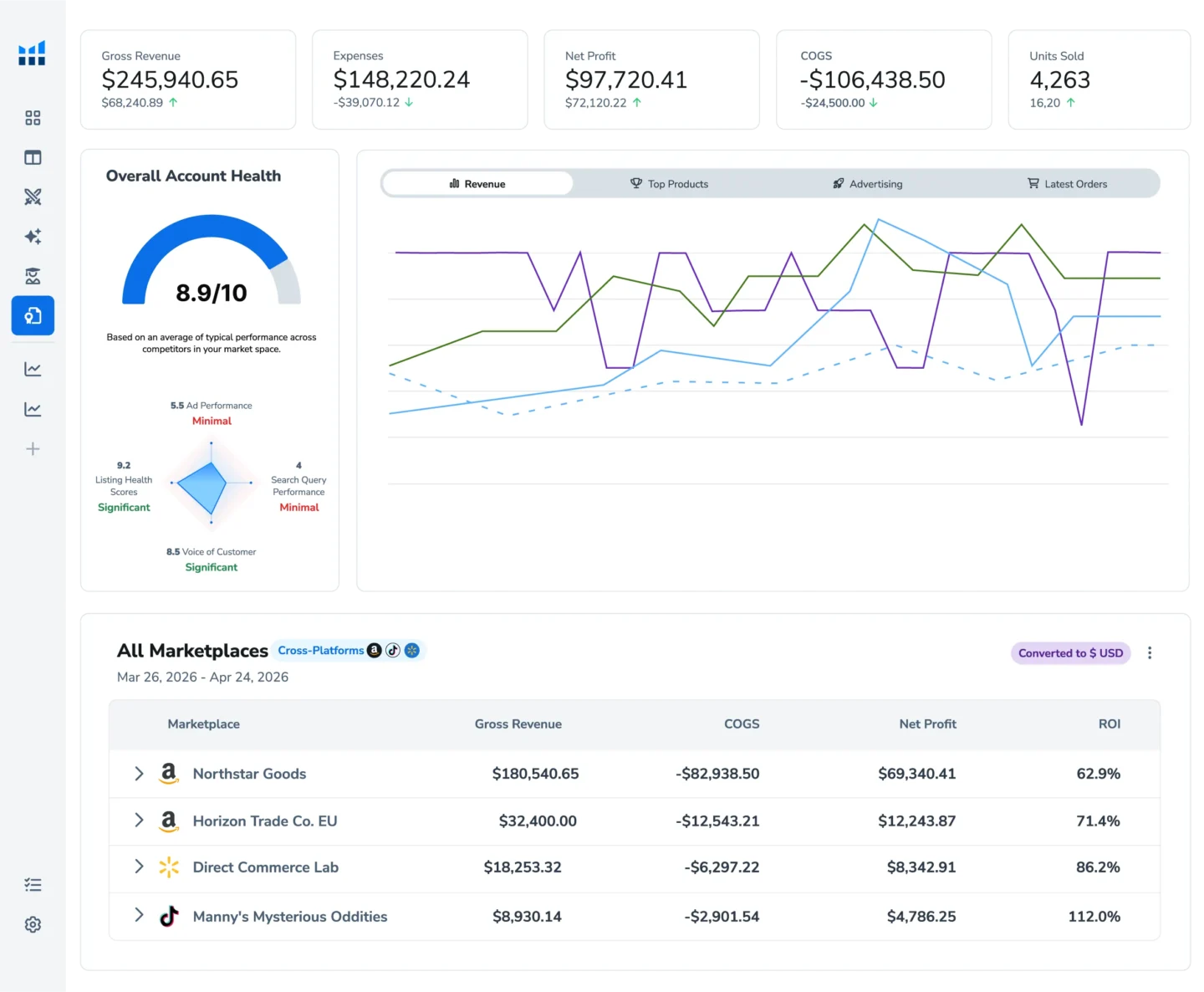Click the table layout sidebar icon
The width and height of the screenshot is (1204, 992).
33,157
